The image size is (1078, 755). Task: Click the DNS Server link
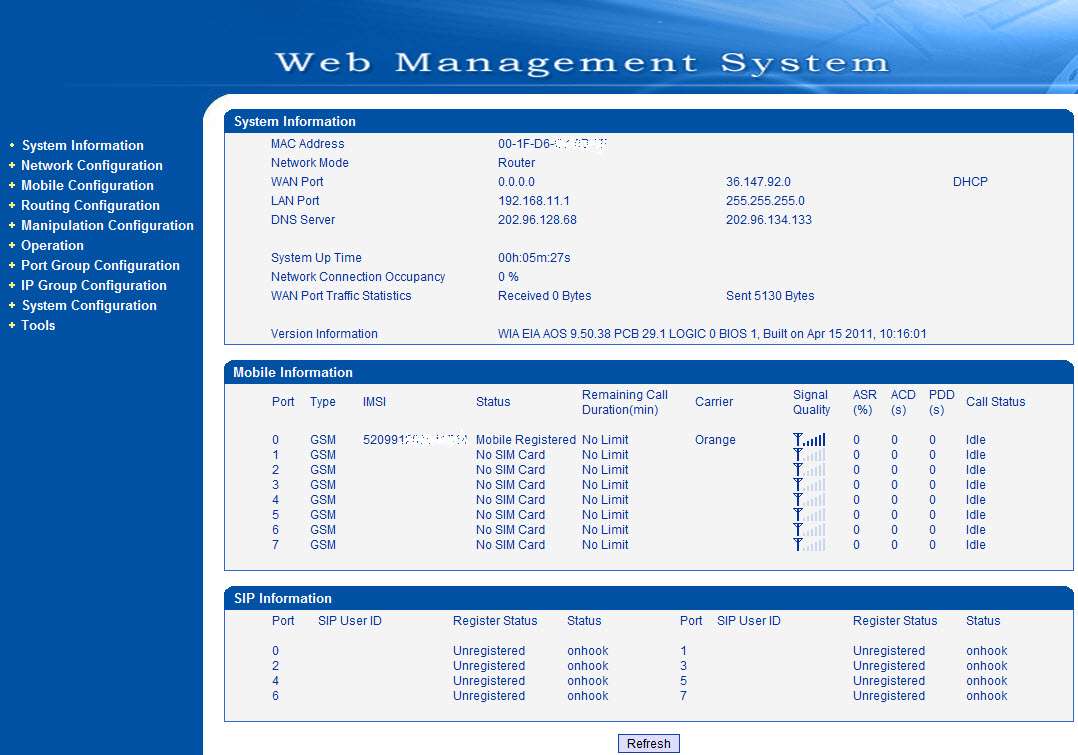(303, 219)
